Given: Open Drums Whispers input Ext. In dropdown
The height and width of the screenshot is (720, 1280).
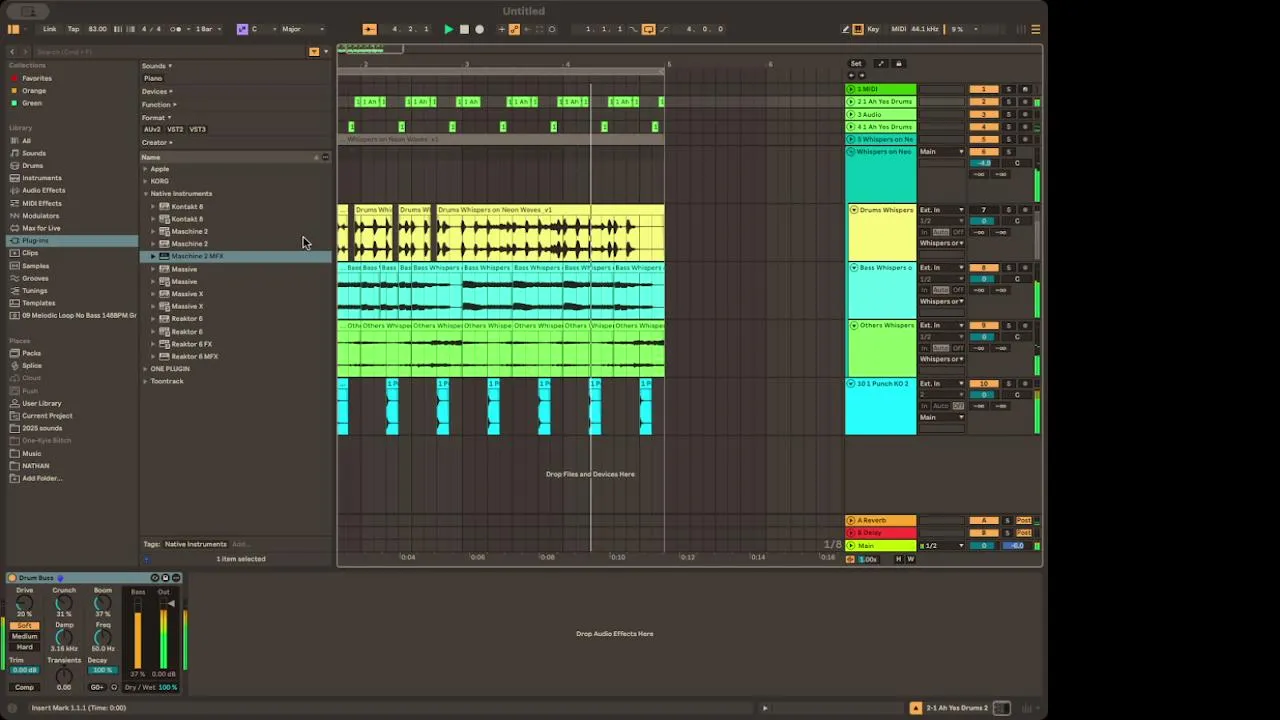Looking at the screenshot, I should [942, 210].
